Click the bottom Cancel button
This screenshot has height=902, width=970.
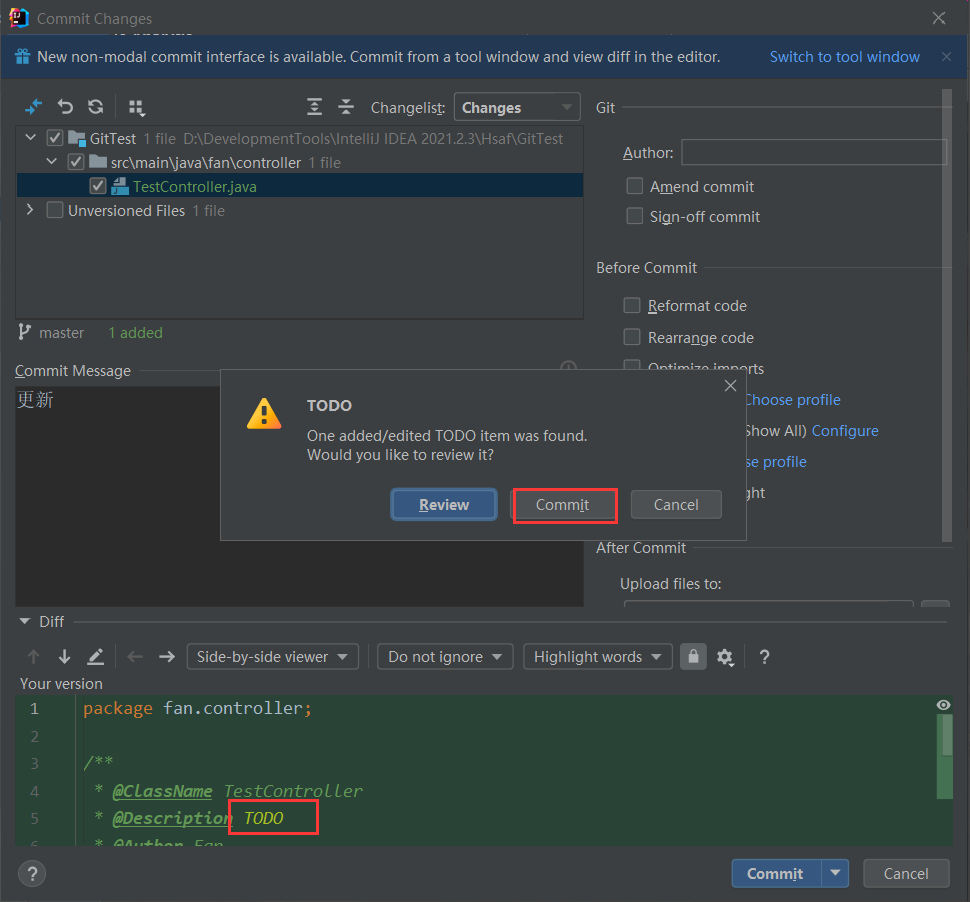pyautogui.click(x=906, y=873)
